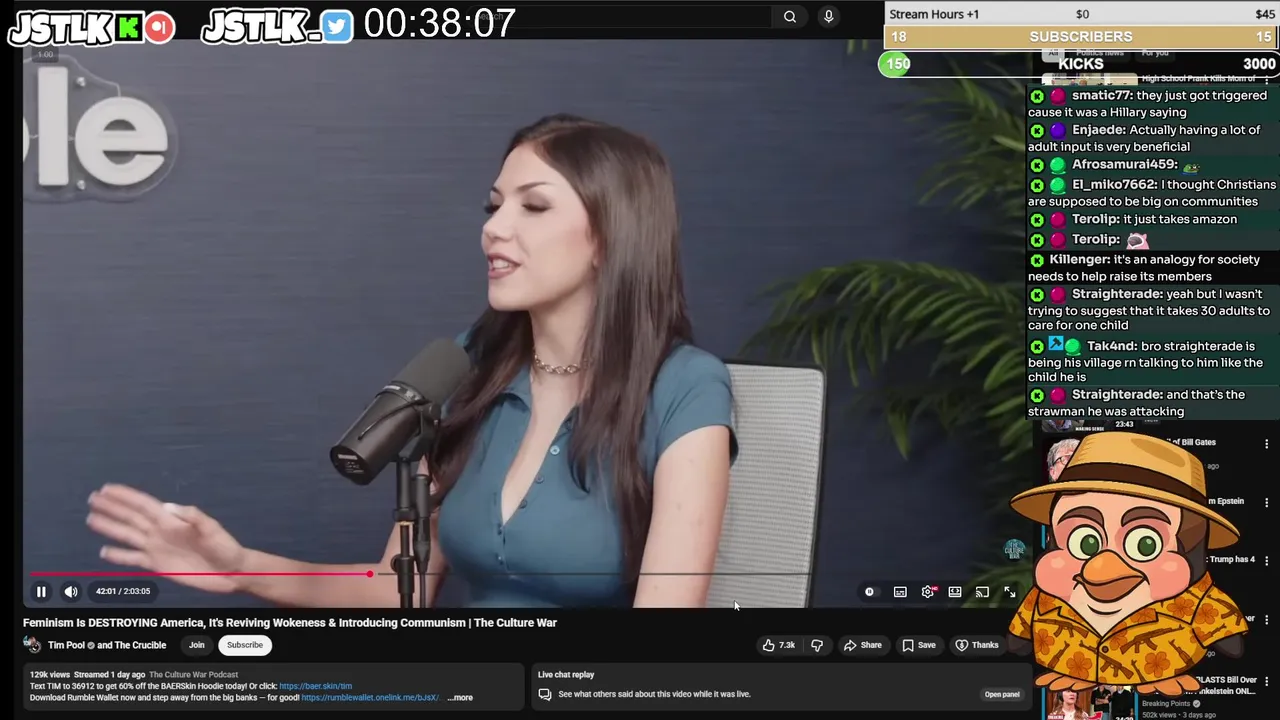This screenshot has width=1280, height=720.
Task: Click chat username smatic77
Action: 1101,96
